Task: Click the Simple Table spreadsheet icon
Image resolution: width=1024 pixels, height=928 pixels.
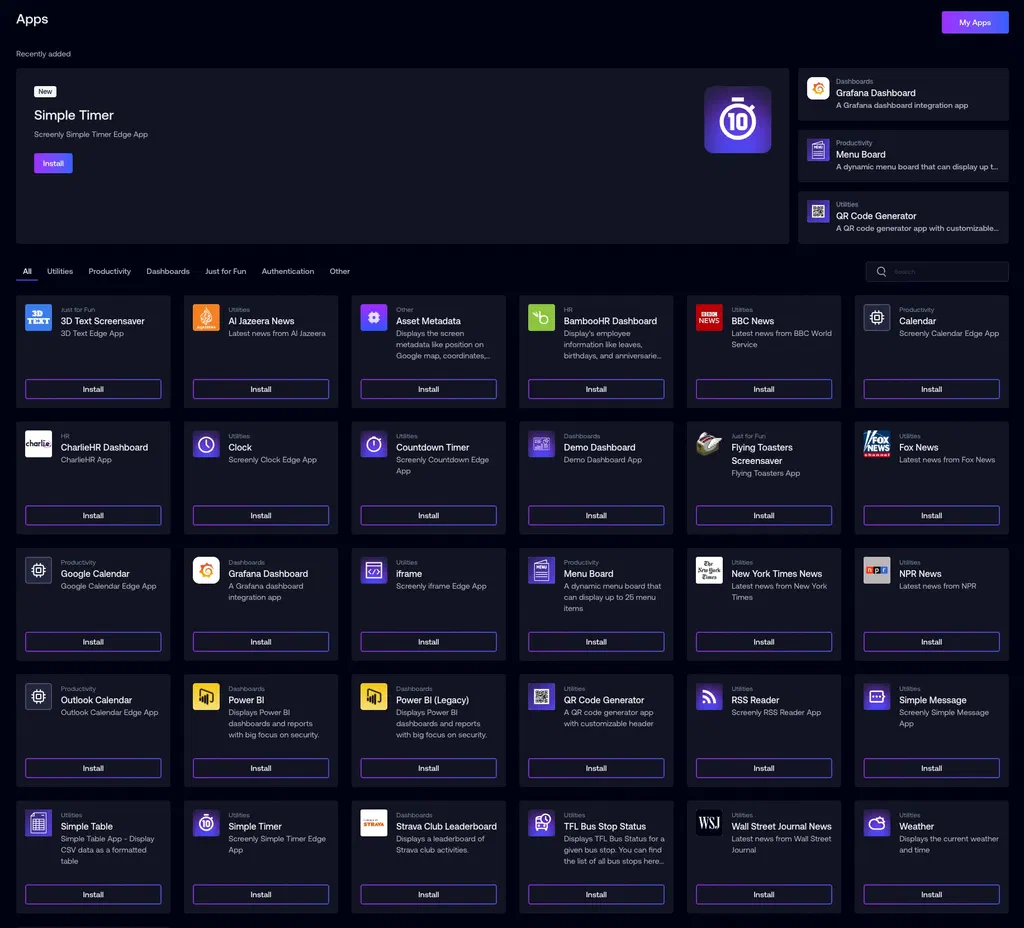Action: tap(39, 823)
